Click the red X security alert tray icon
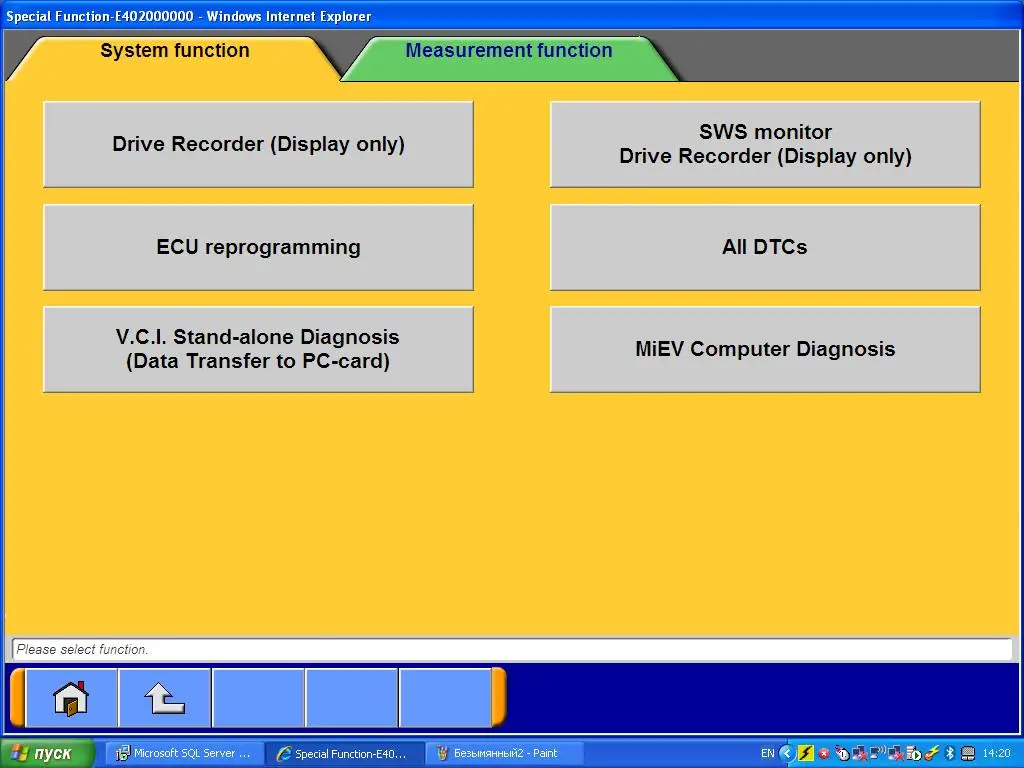Image resolution: width=1024 pixels, height=768 pixels. 824,754
